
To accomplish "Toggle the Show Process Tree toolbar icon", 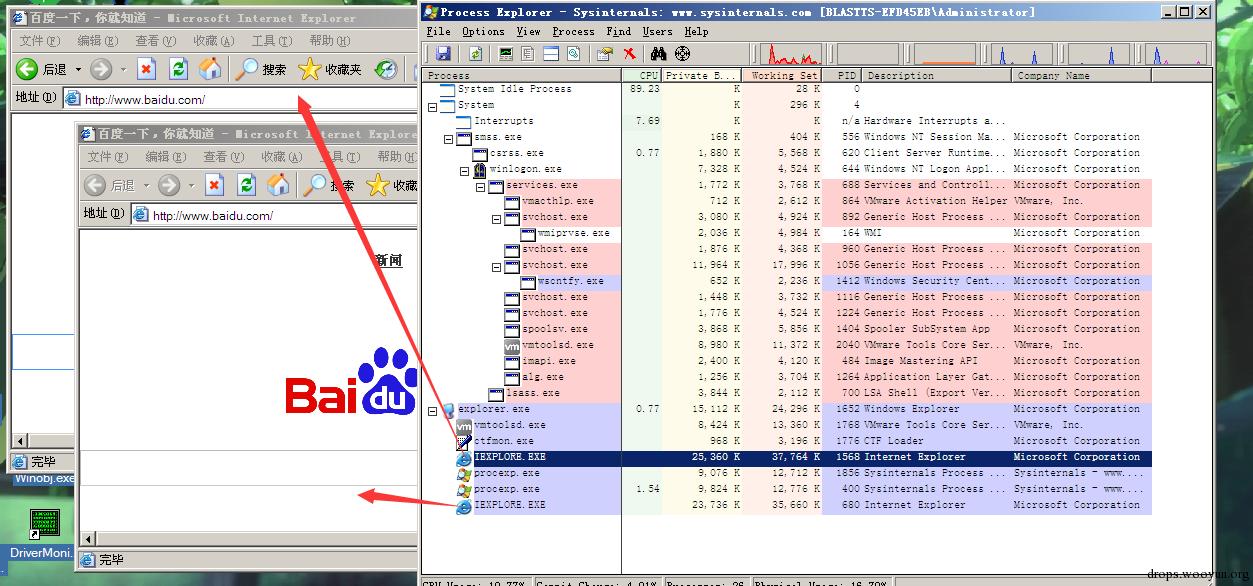I will (x=528, y=54).
